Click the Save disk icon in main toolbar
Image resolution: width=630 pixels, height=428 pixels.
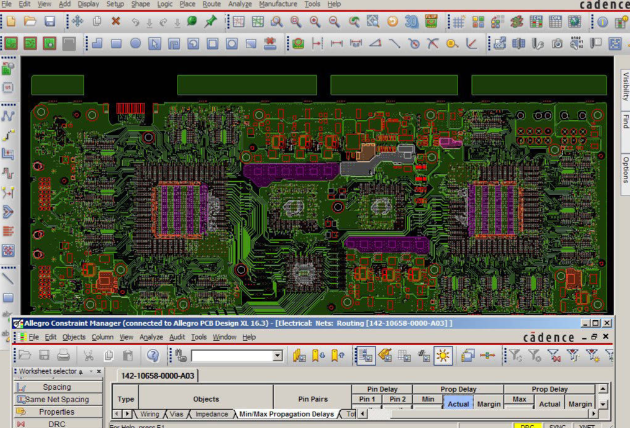click(49, 21)
